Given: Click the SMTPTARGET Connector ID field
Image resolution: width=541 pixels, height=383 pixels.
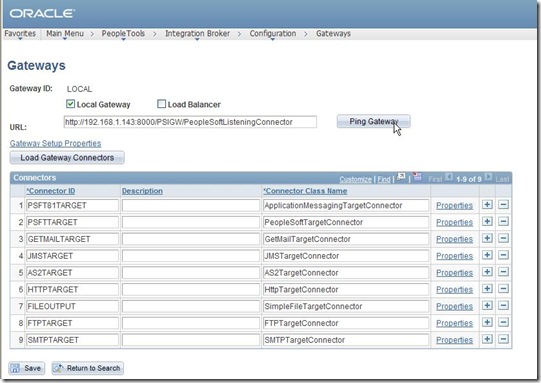Looking at the screenshot, I should click(72, 340).
